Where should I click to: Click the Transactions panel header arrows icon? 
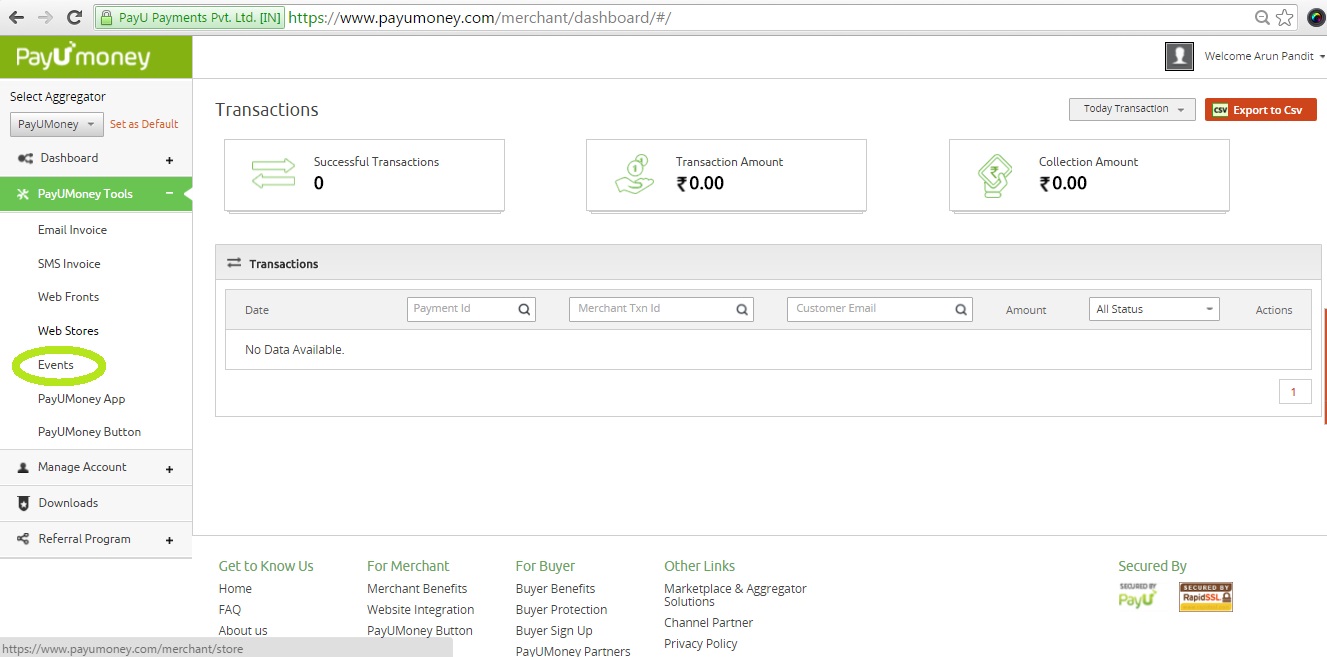pos(234,263)
